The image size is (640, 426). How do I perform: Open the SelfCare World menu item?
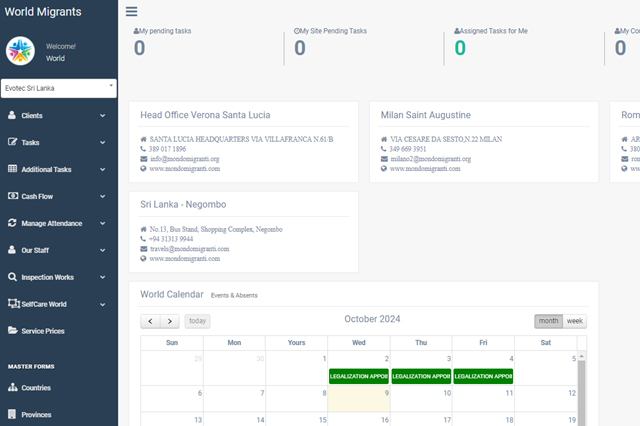58,304
